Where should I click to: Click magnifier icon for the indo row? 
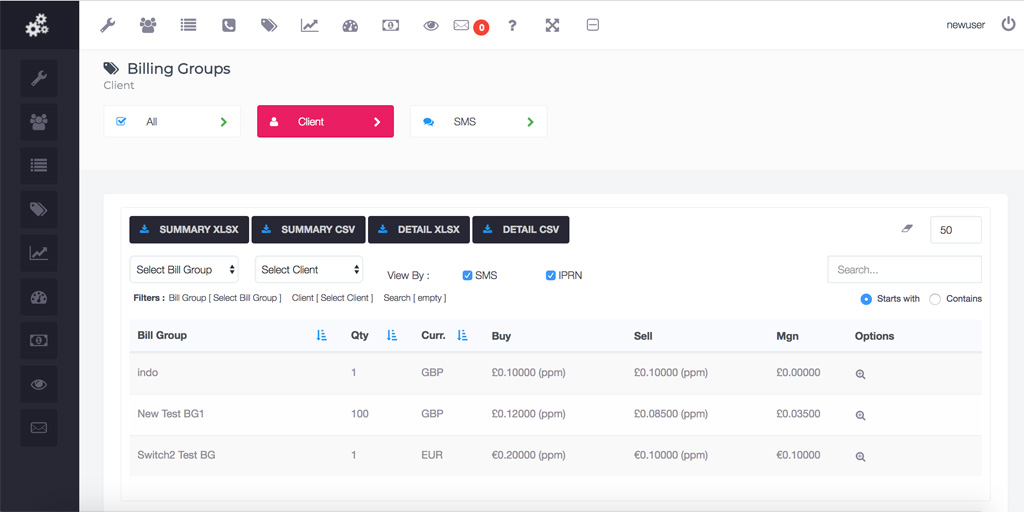860,374
